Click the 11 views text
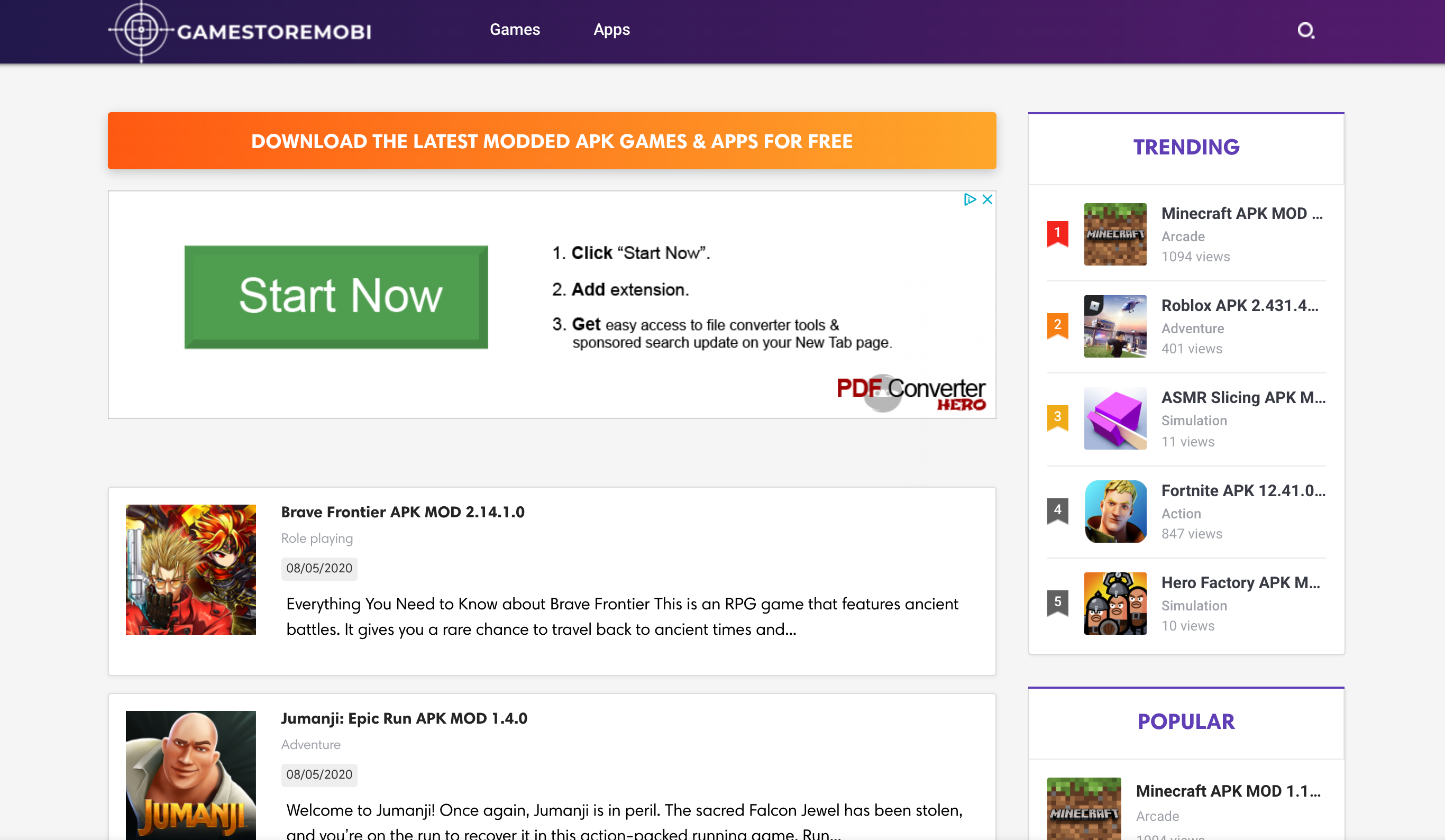The width and height of the screenshot is (1445, 840). click(x=1187, y=442)
